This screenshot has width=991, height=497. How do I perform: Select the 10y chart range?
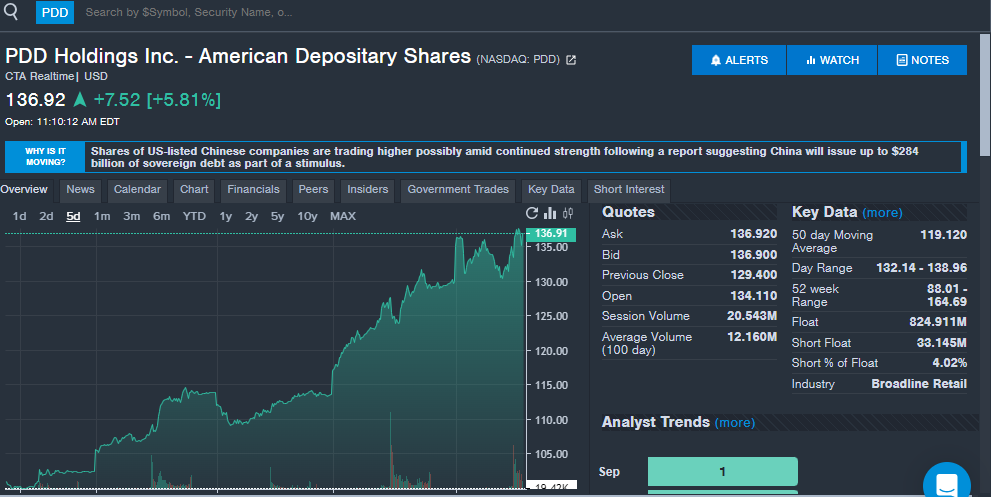pyautogui.click(x=307, y=216)
